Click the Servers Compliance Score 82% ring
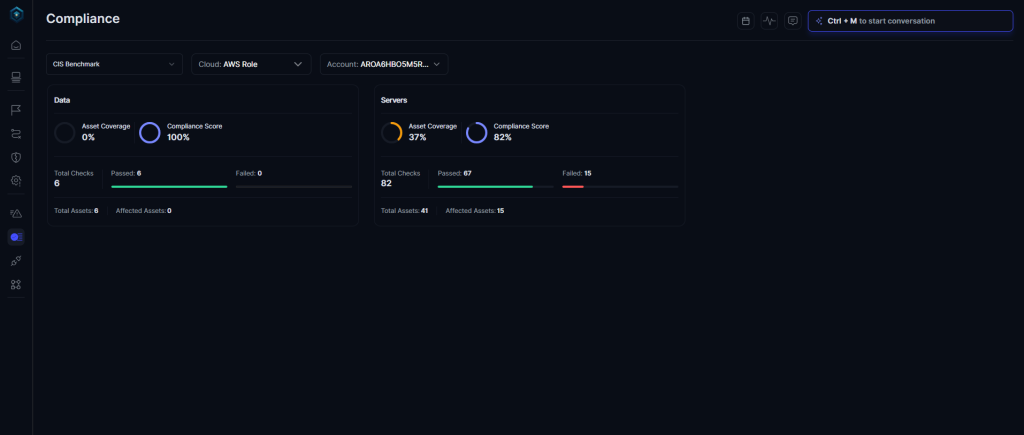Viewport: 1024px width, 435px height. tap(477, 132)
